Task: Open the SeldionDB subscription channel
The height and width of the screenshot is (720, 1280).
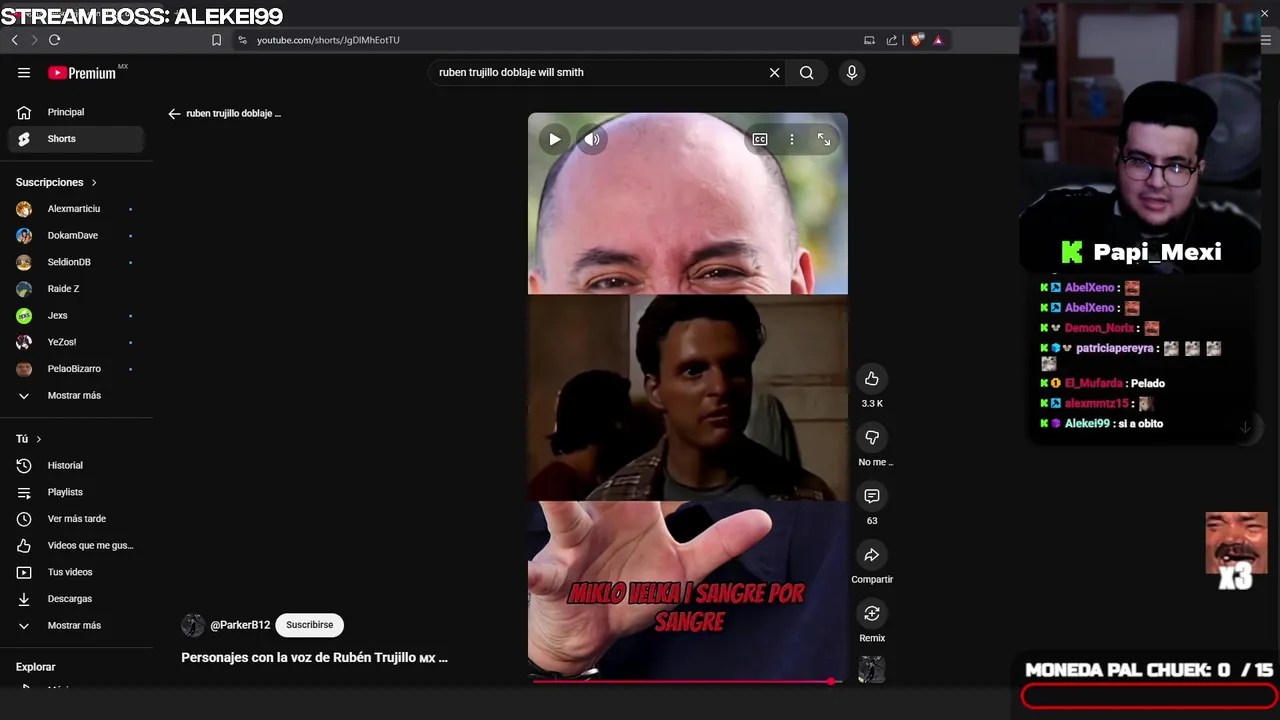Action: pyautogui.click(x=76, y=262)
